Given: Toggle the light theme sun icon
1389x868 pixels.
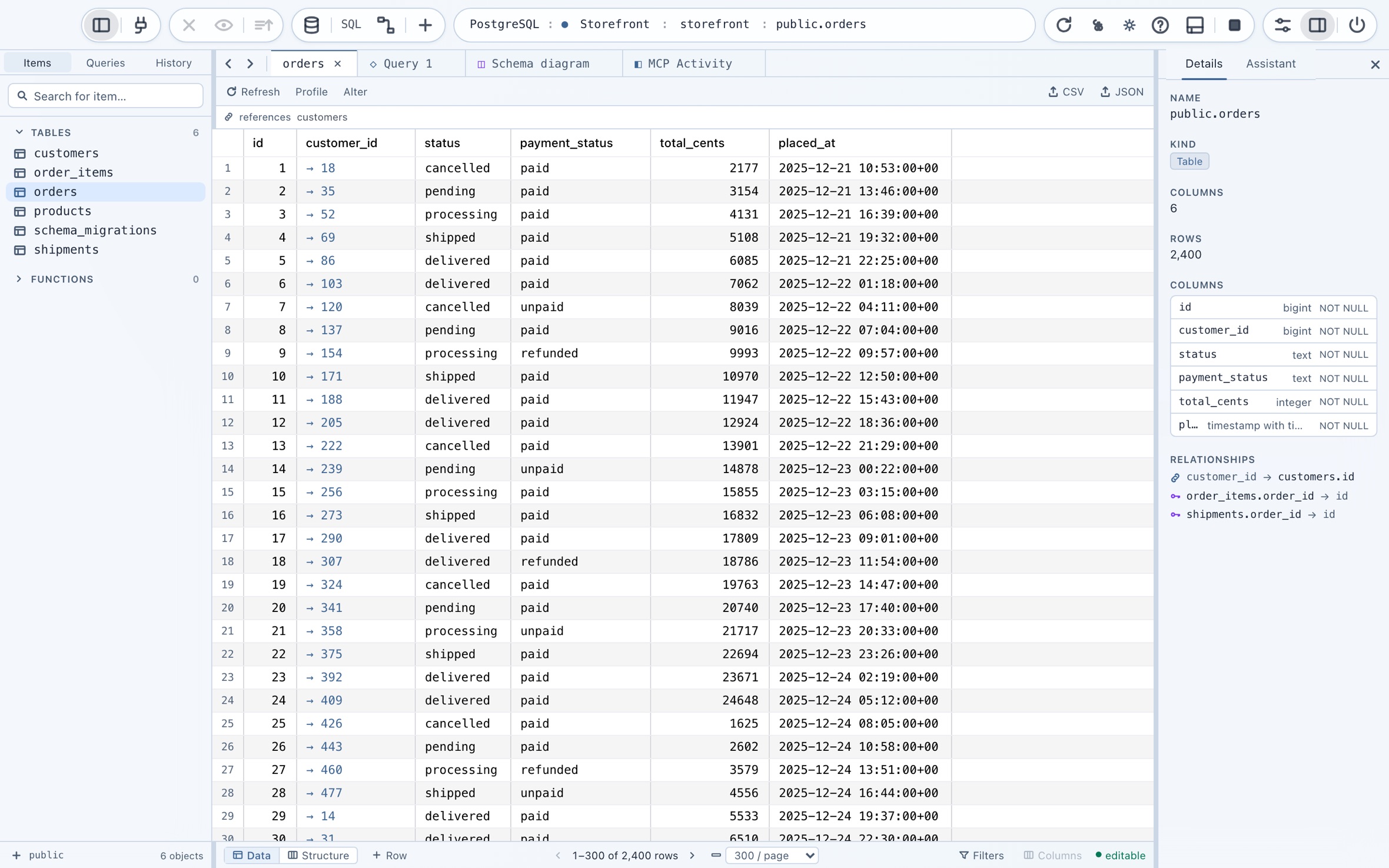Looking at the screenshot, I should click(1129, 25).
